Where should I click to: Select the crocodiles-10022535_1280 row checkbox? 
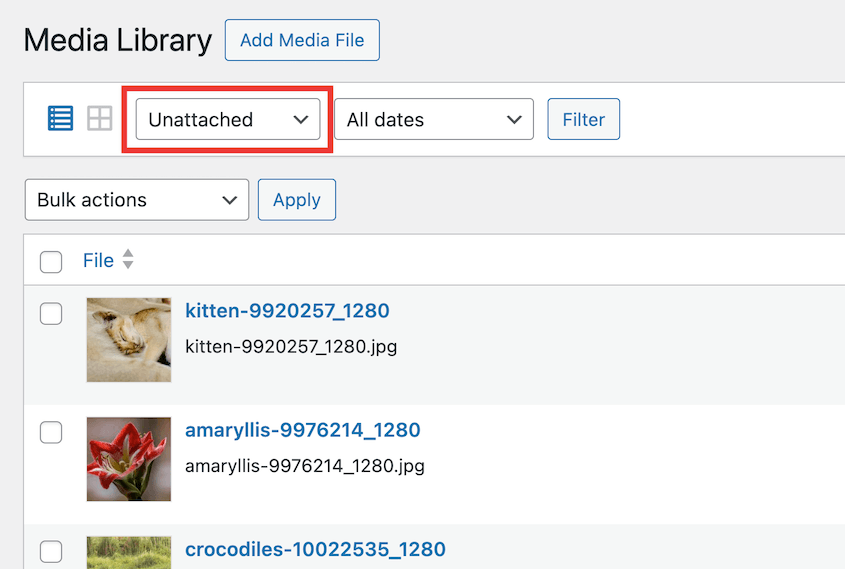coord(51,551)
